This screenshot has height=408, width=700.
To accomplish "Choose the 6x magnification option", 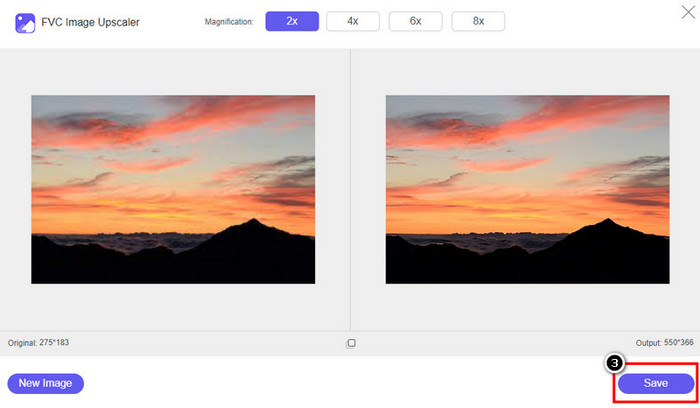I will pos(416,21).
